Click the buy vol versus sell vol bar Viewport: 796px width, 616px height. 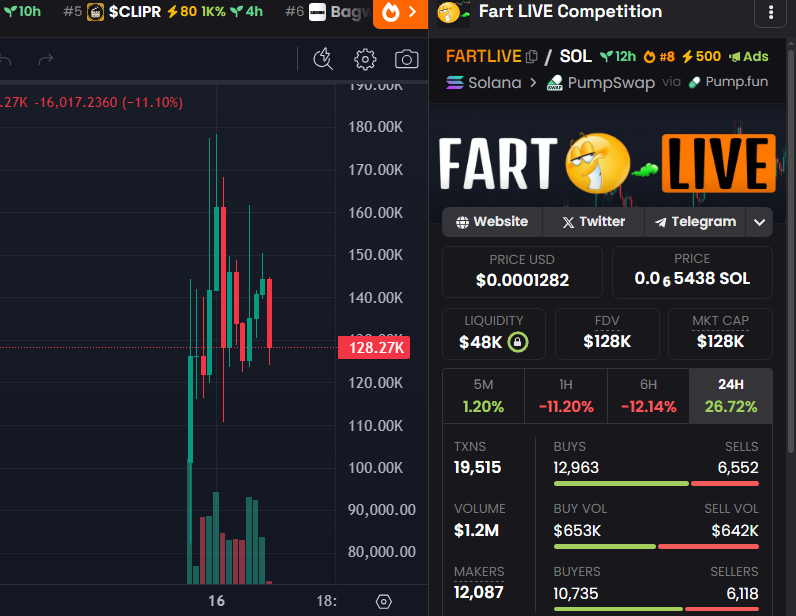pos(656,546)
